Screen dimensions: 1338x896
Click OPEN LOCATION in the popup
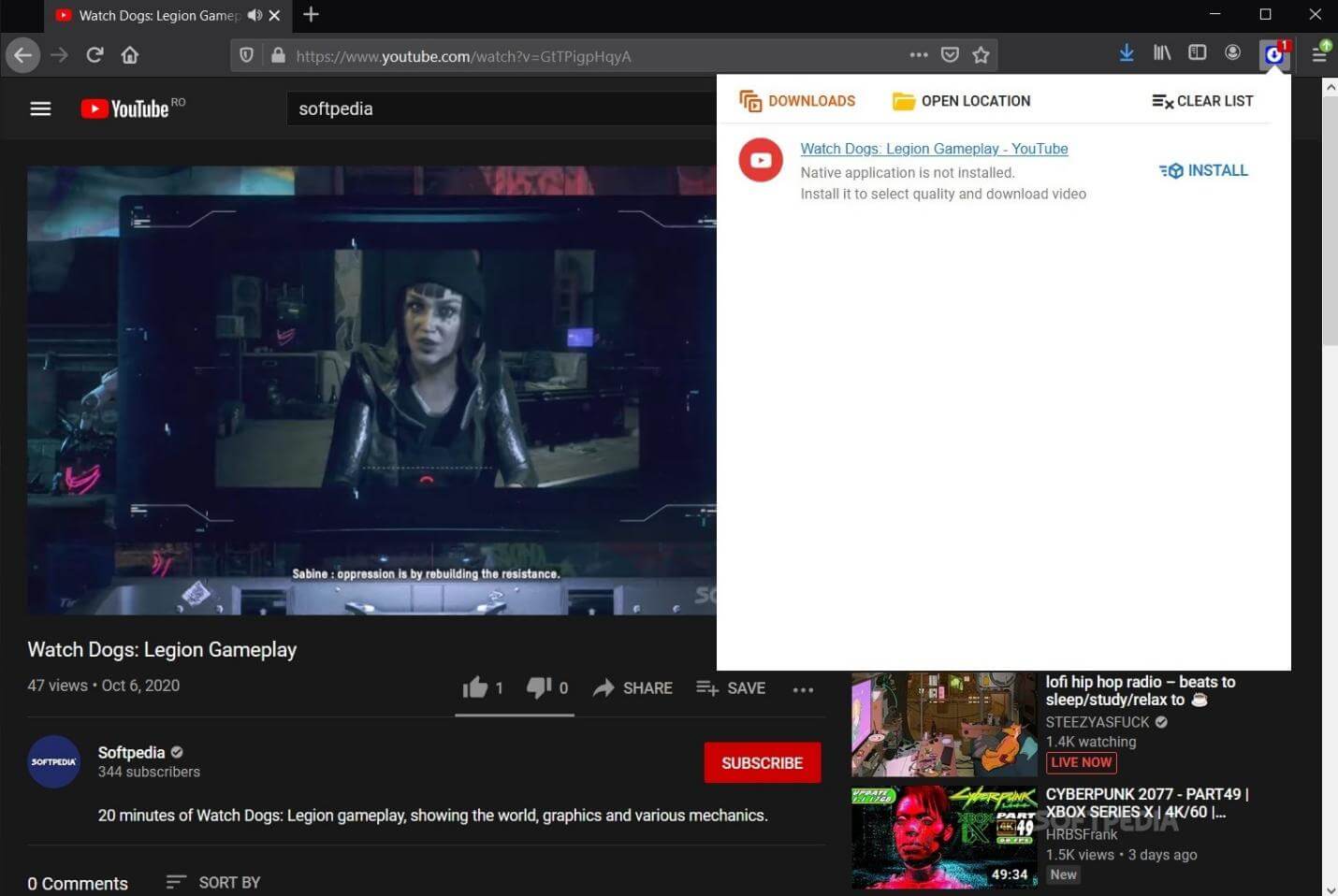coord(961,101)
